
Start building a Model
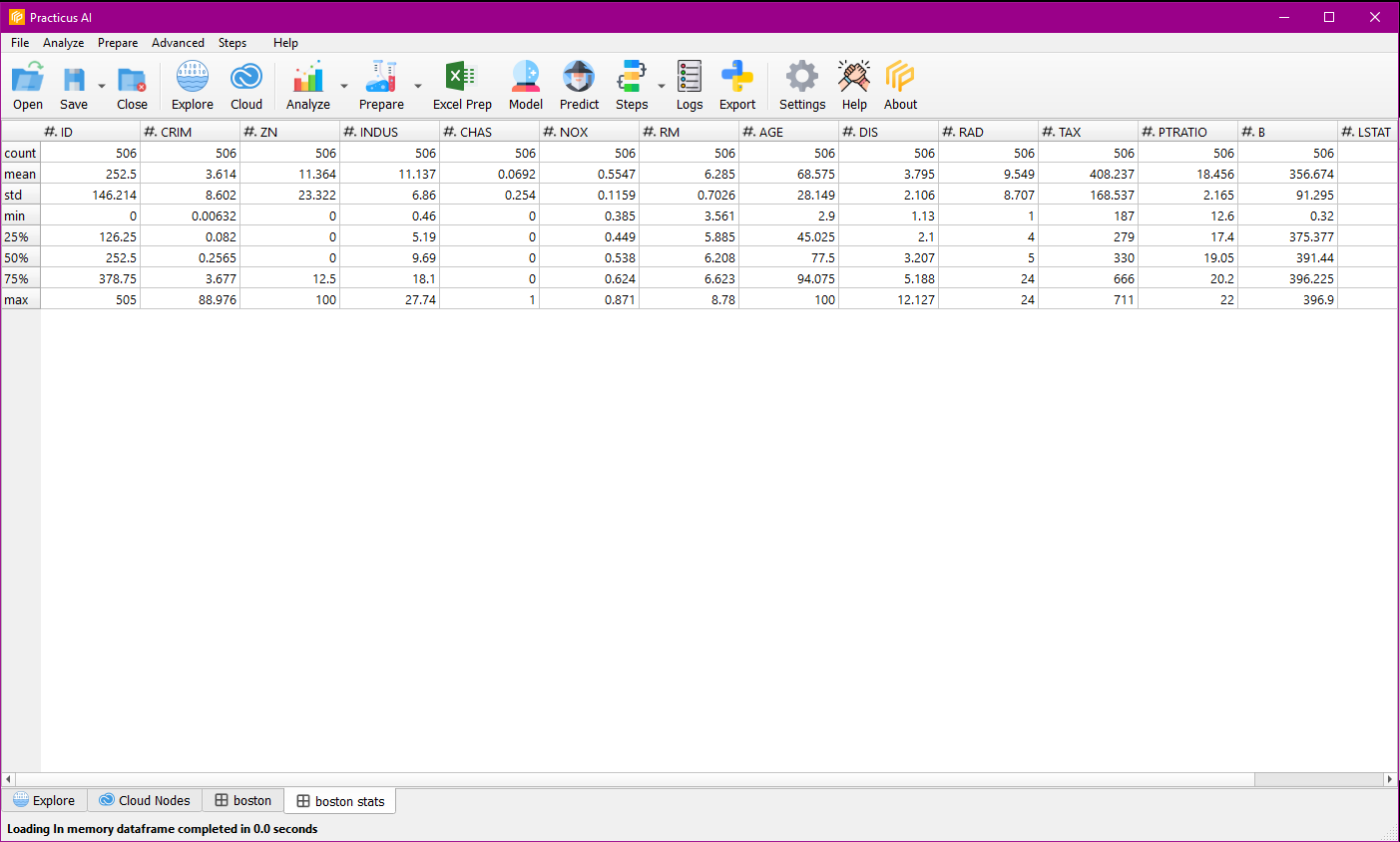pos(525,85)
